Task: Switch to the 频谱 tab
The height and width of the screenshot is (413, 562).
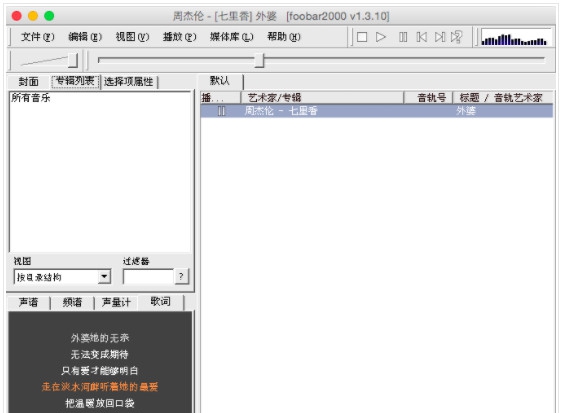Action: (x=72, y=303)
